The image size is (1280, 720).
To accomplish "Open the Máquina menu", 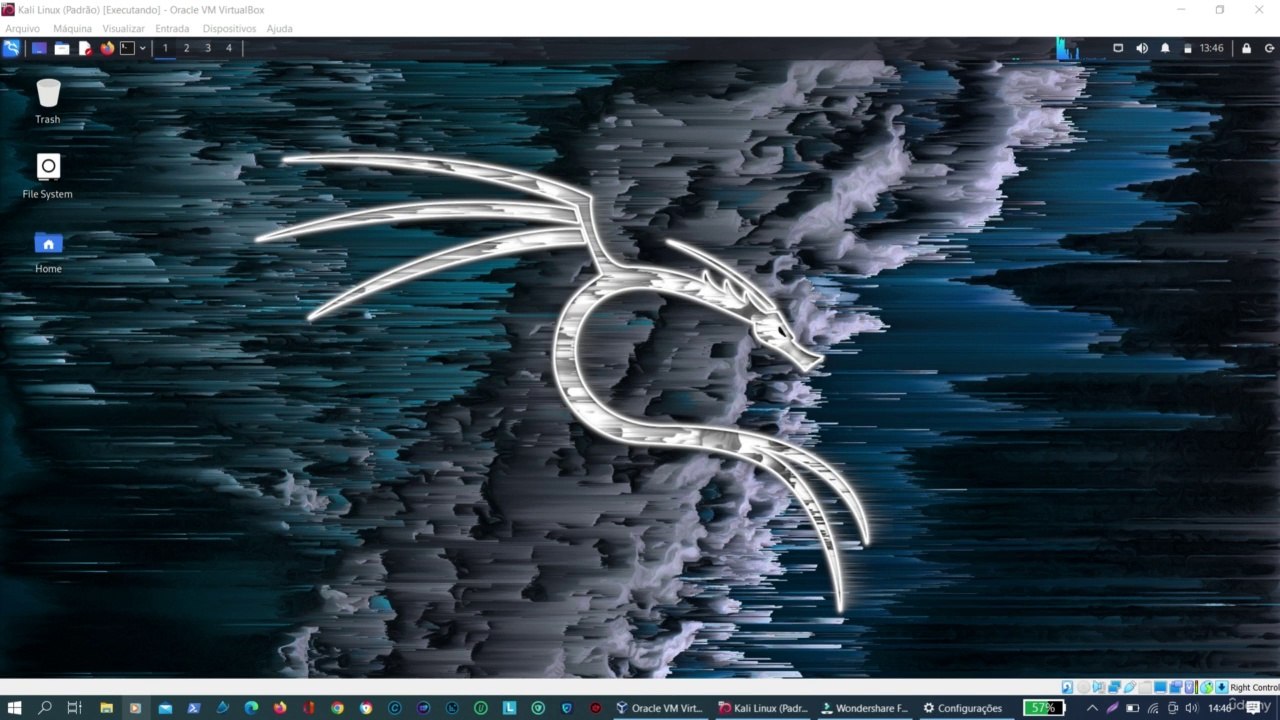I will (72, 29).
